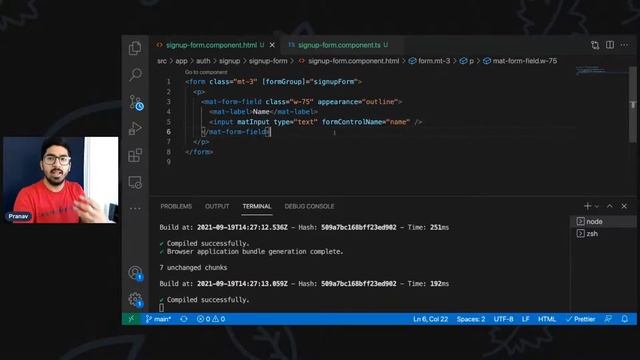Place cursor on closing form tag line 8
Viewport: 640px width, 360px height.
pyautogui.click(x=199, y=152)
